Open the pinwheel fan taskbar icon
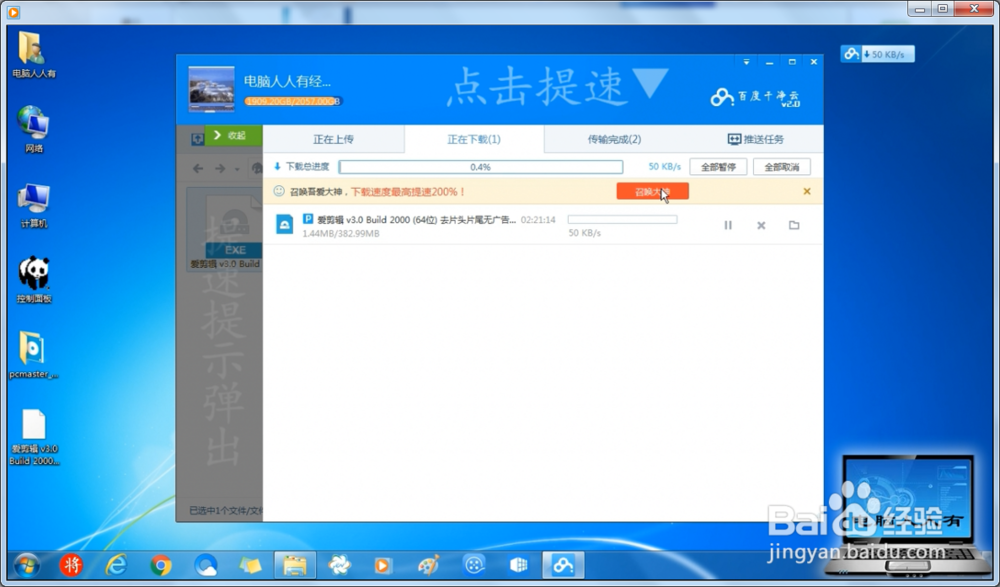Viewport: 1000px width, 587px height. click(x=339, y=565)
